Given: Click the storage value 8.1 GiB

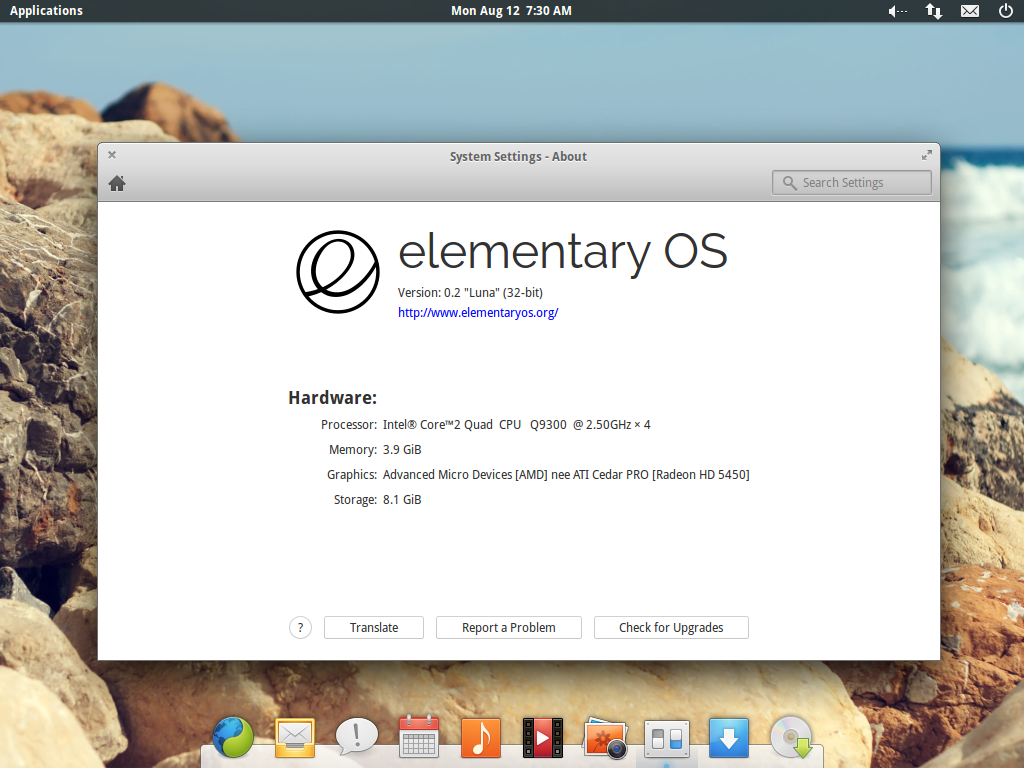Looking at the screenshot, I should 402,500.
